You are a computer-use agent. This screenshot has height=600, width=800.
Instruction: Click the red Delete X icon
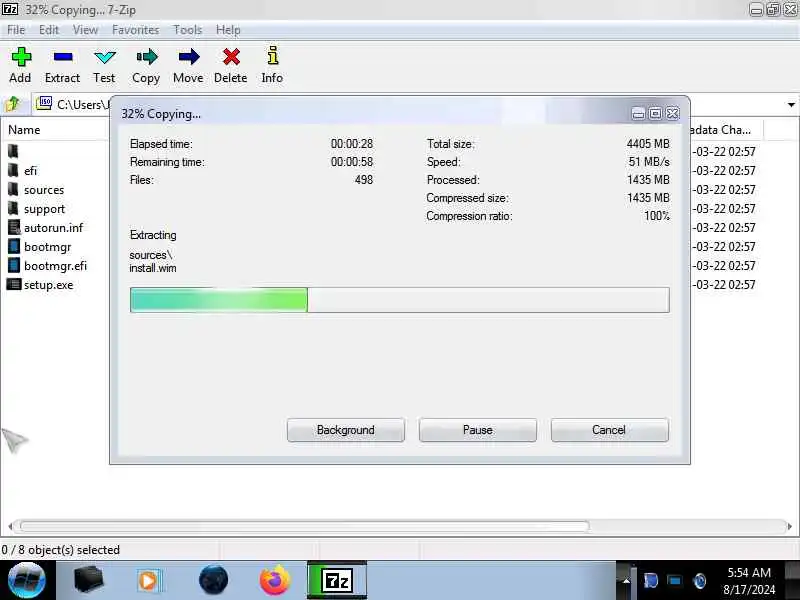coord(231,57)
